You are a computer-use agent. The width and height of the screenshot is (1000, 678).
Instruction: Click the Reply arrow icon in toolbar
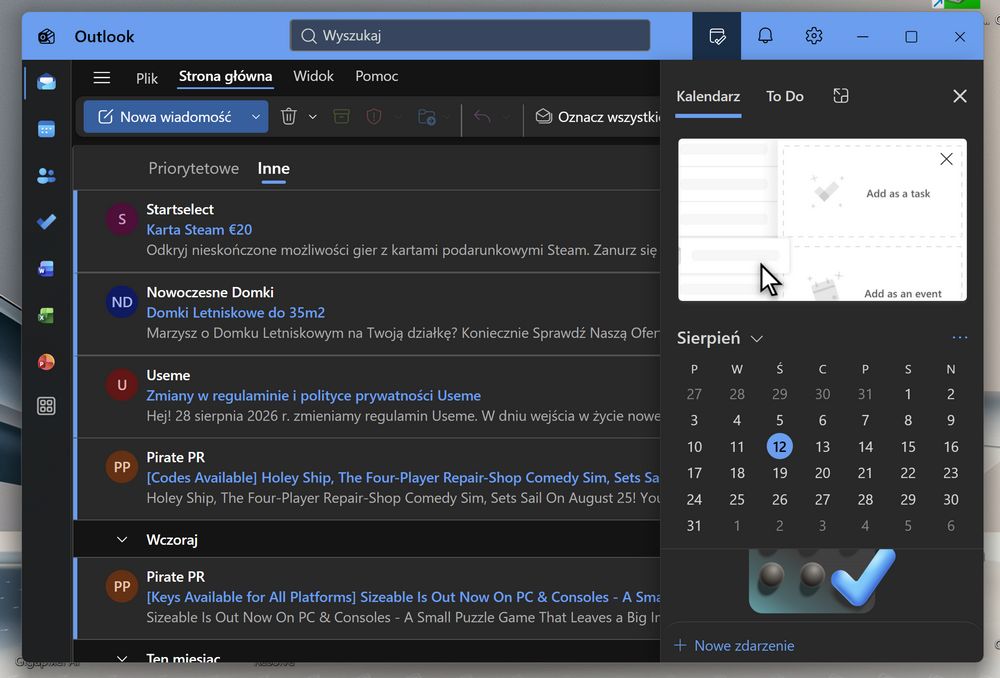[x=482, y=117]
